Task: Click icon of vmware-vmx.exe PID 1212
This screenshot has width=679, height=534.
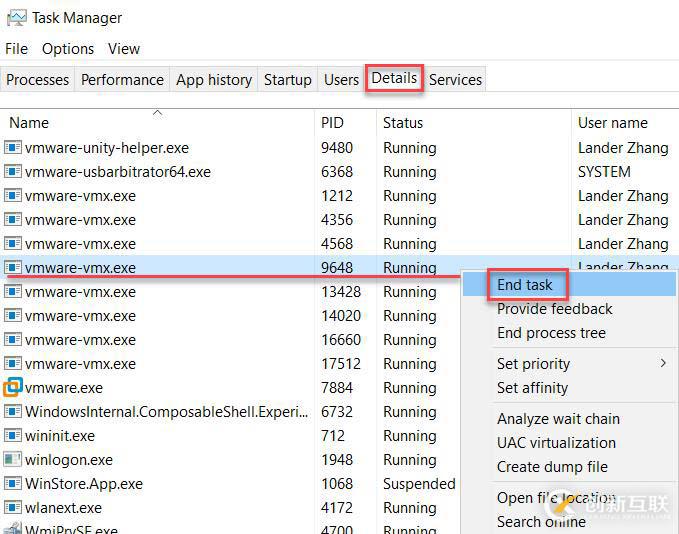Action: tap(13, 196)
